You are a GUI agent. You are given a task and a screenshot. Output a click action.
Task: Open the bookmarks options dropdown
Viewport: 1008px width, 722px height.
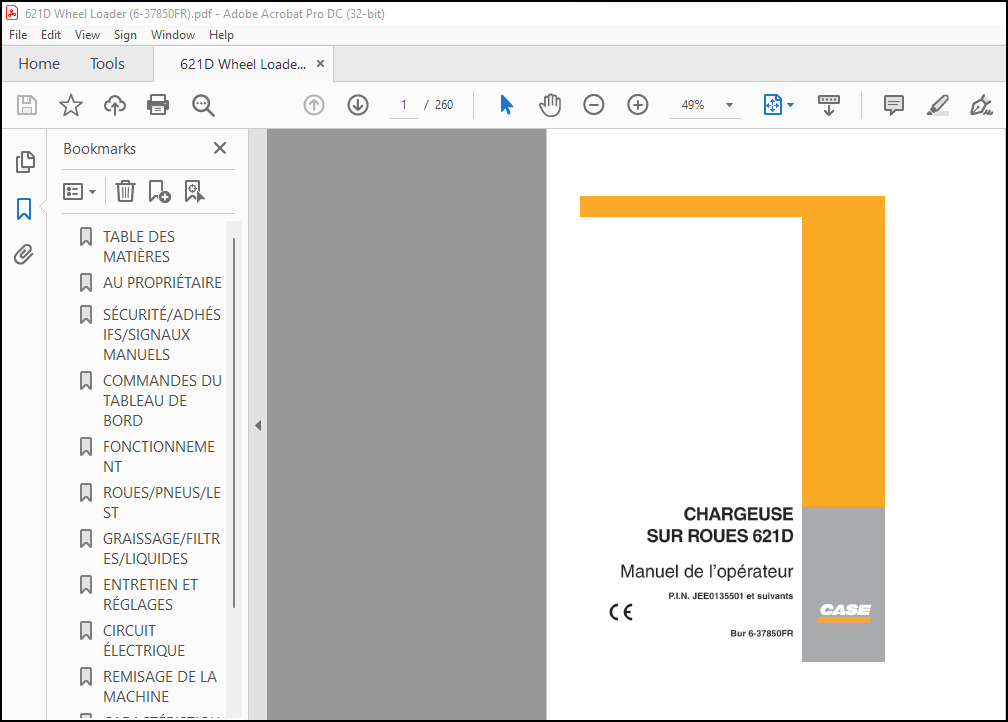80,192
